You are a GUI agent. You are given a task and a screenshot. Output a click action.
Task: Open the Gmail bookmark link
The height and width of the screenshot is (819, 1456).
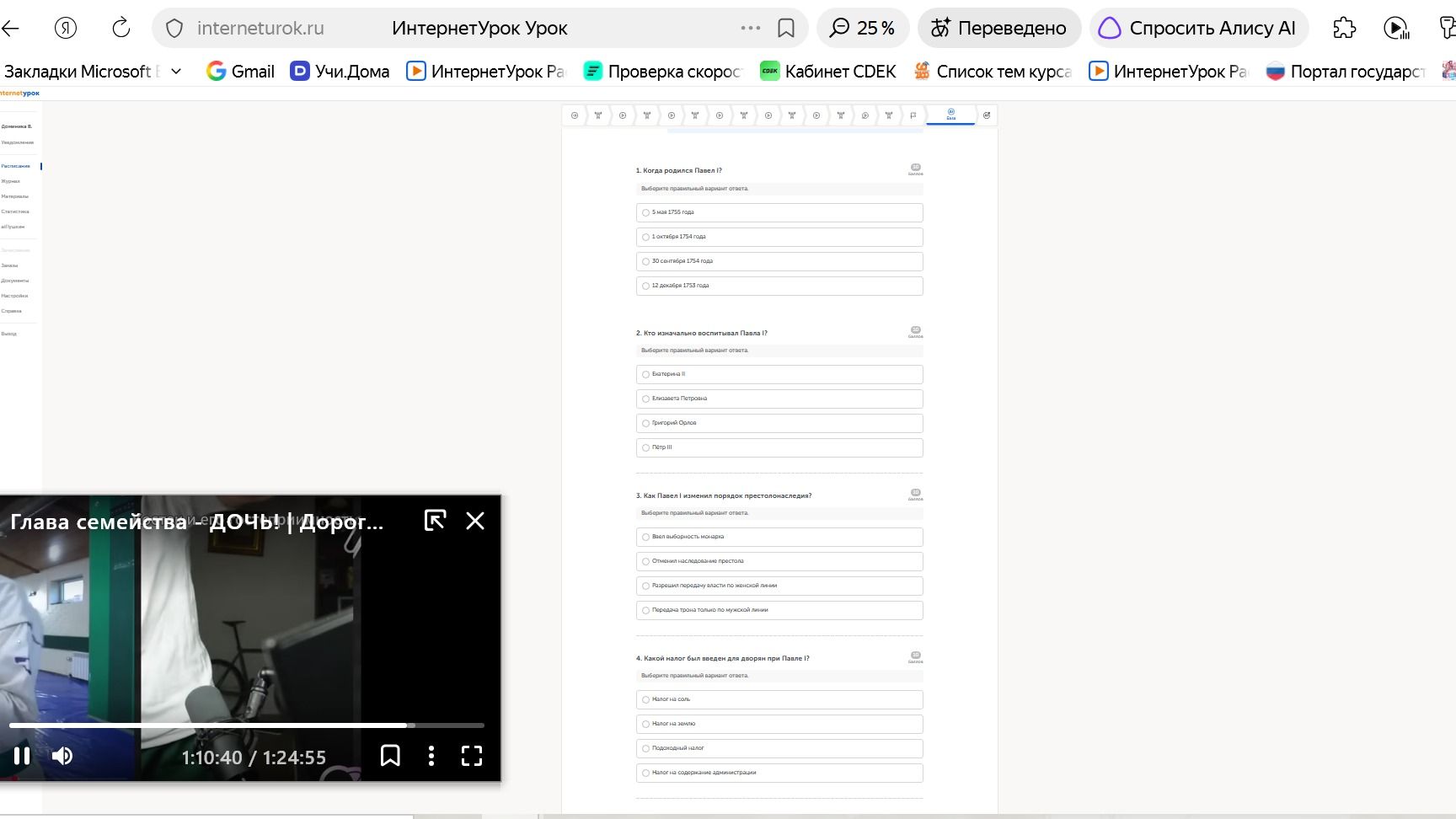pos(241,72)
